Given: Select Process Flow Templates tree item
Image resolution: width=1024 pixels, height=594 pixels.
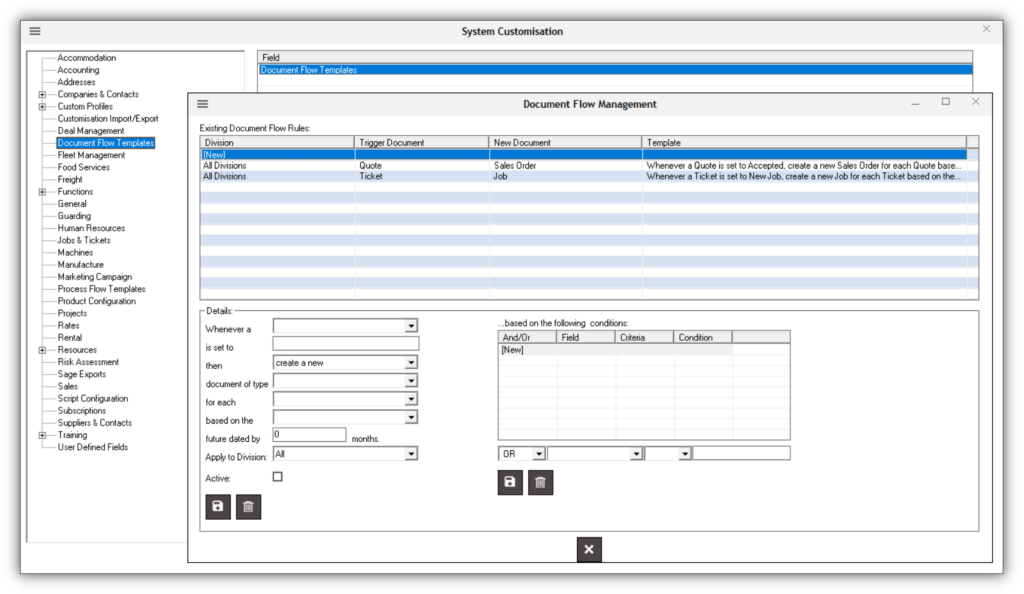Looking at the screenshot, I should (x=101, y=289).
